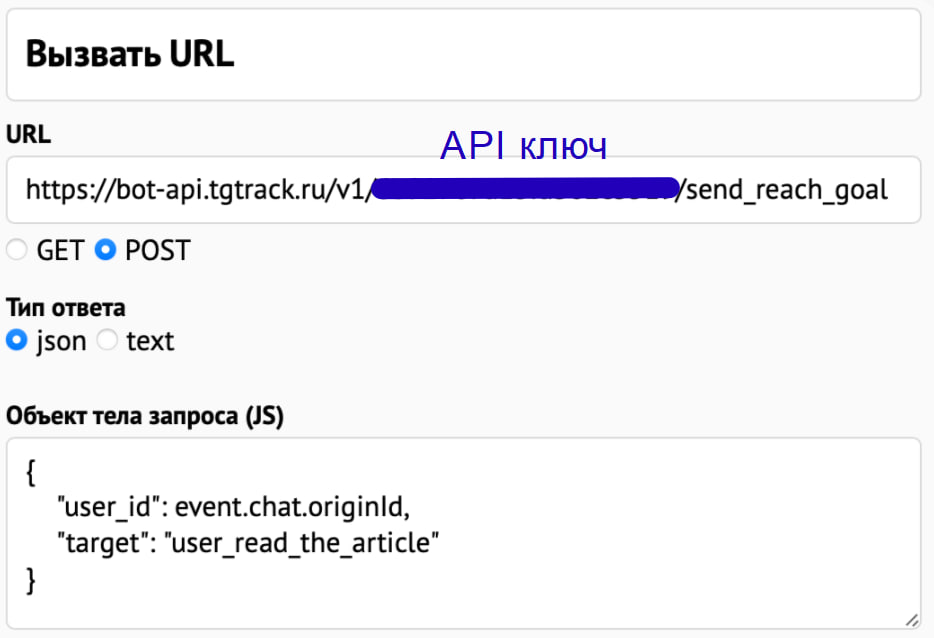Image resolution: width=934 pixels, height=638 pixels.
Task: Click the 'POST' label text
Action: [157, 251]
